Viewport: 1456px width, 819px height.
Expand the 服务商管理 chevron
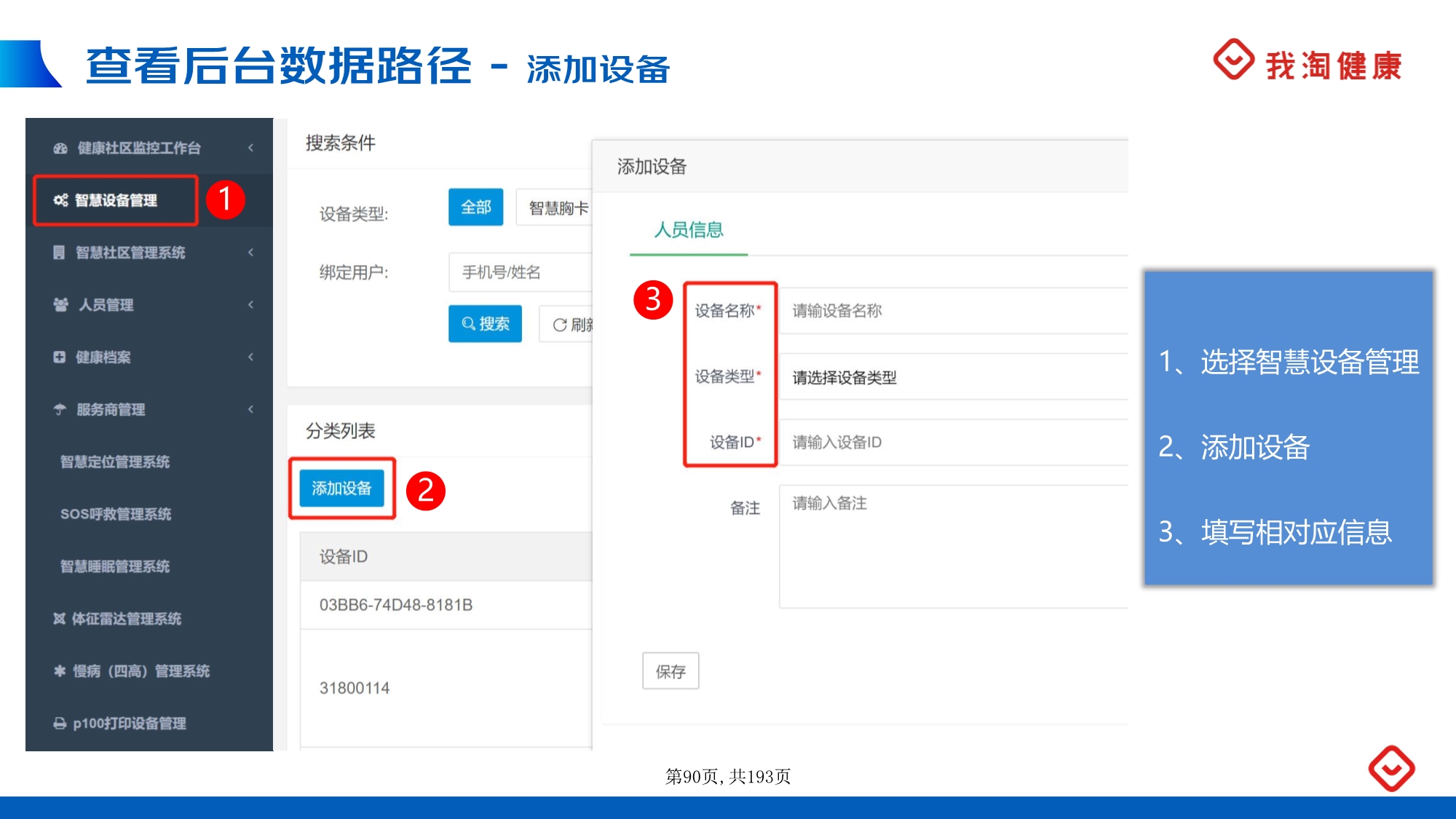[250, 409]
